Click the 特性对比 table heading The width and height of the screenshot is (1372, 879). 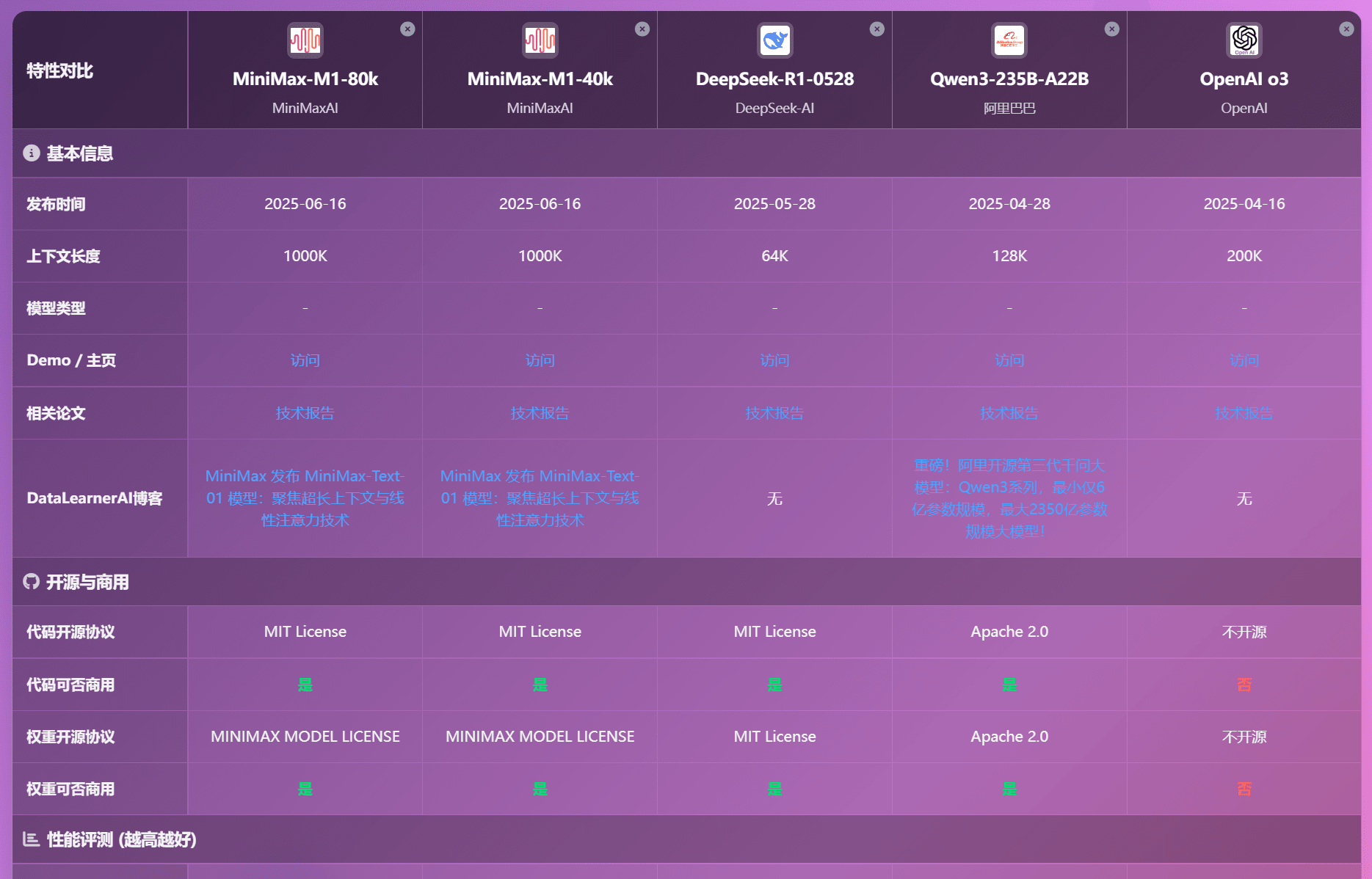click(60, 70)
